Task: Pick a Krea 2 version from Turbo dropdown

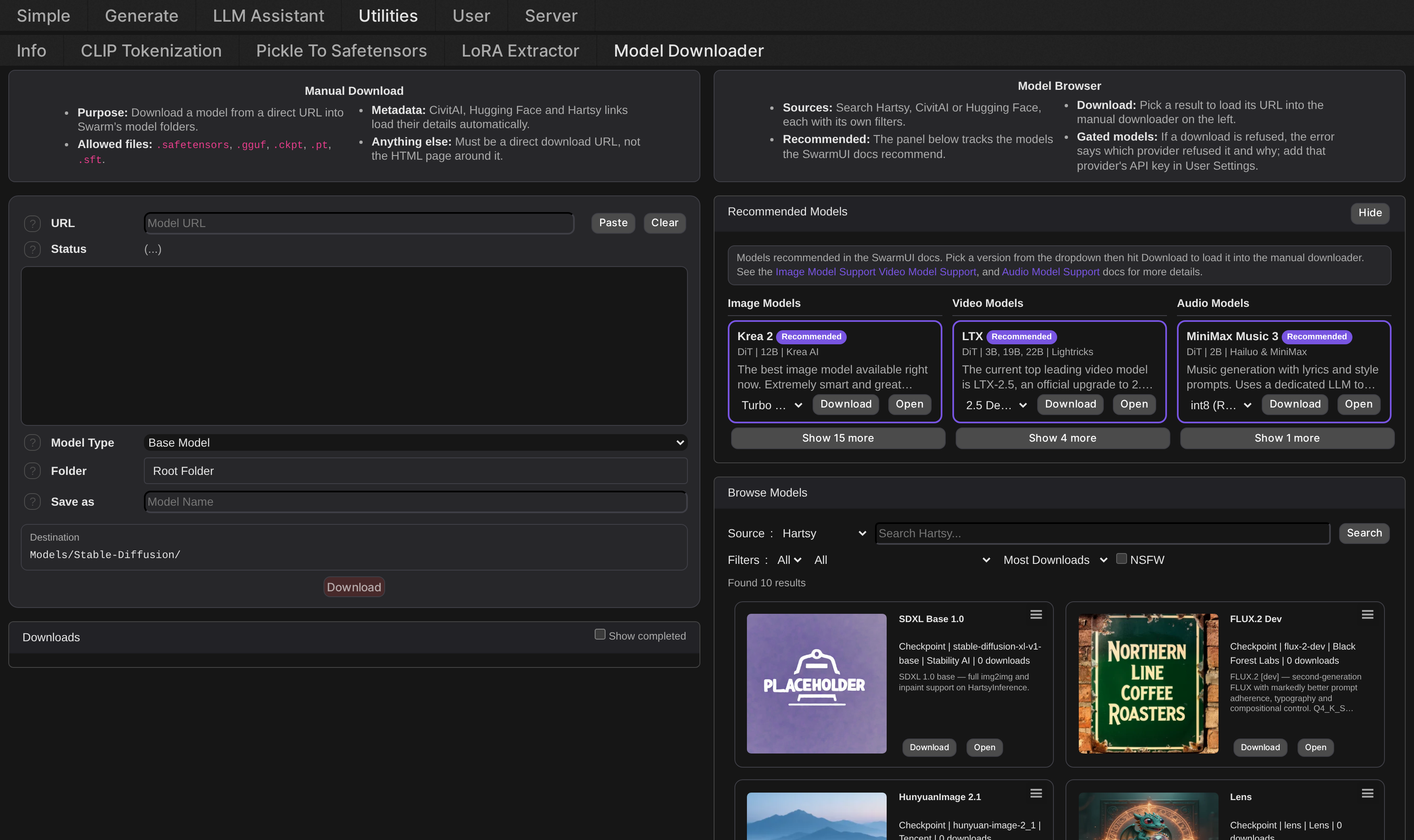Action: point(771,405)
